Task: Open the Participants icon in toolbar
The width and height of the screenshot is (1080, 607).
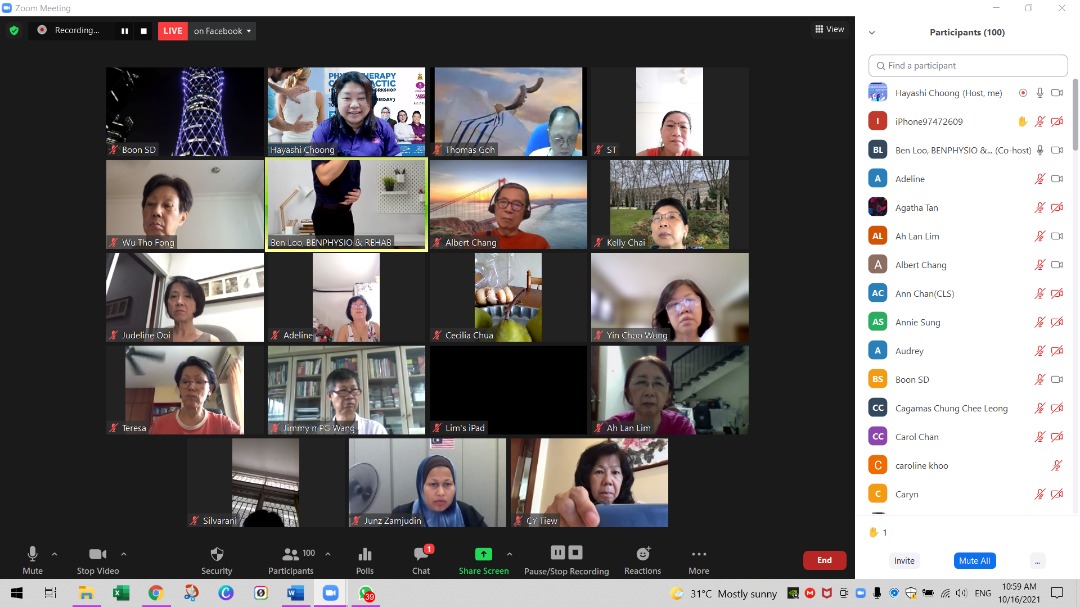Action: [291, 554]
